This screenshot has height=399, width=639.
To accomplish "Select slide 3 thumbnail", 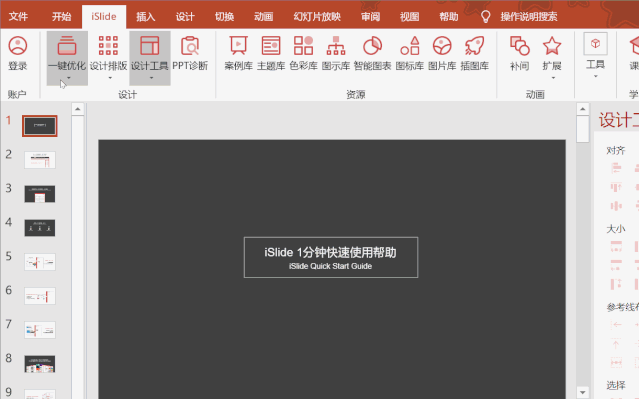I will tap(40, 194).
